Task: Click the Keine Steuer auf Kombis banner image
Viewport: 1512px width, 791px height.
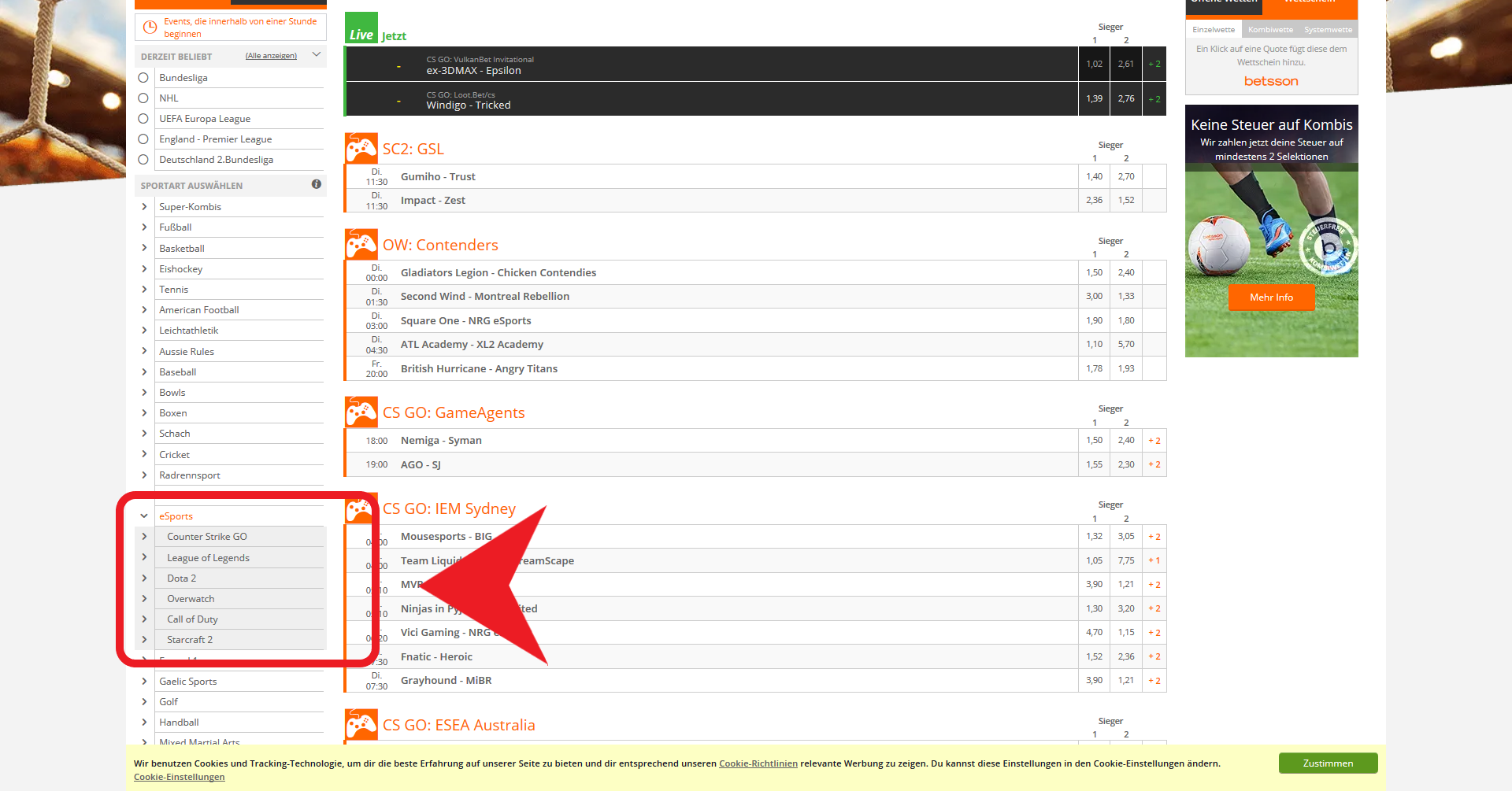Action: coord(1271,231)
